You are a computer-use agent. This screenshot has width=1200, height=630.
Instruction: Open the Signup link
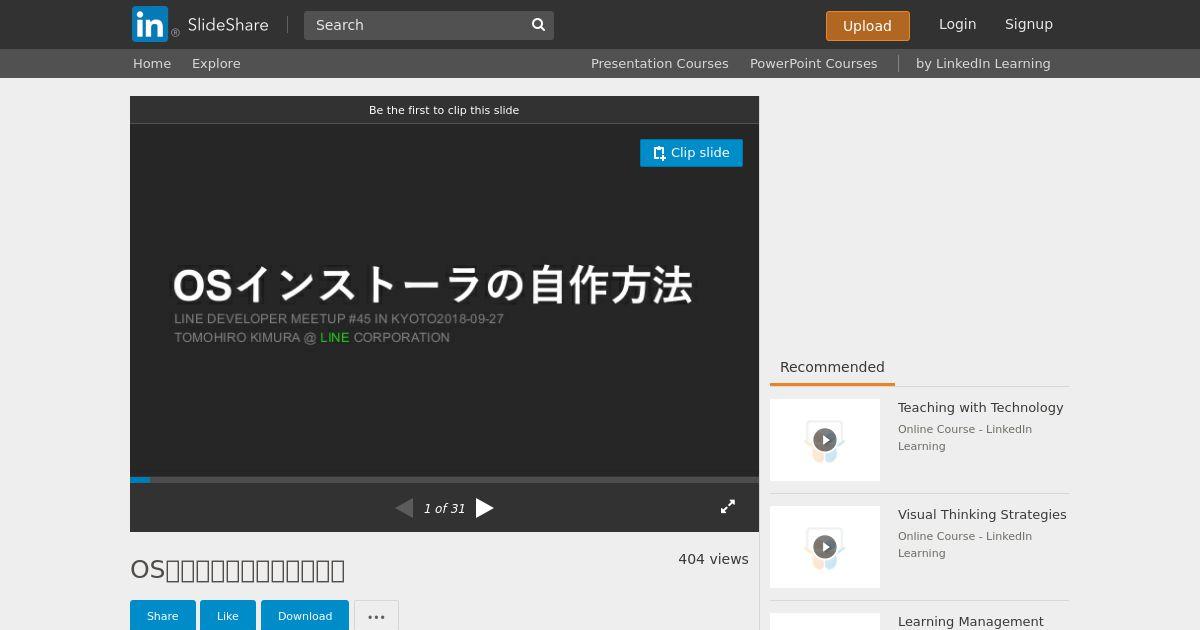coord(1029,24)
